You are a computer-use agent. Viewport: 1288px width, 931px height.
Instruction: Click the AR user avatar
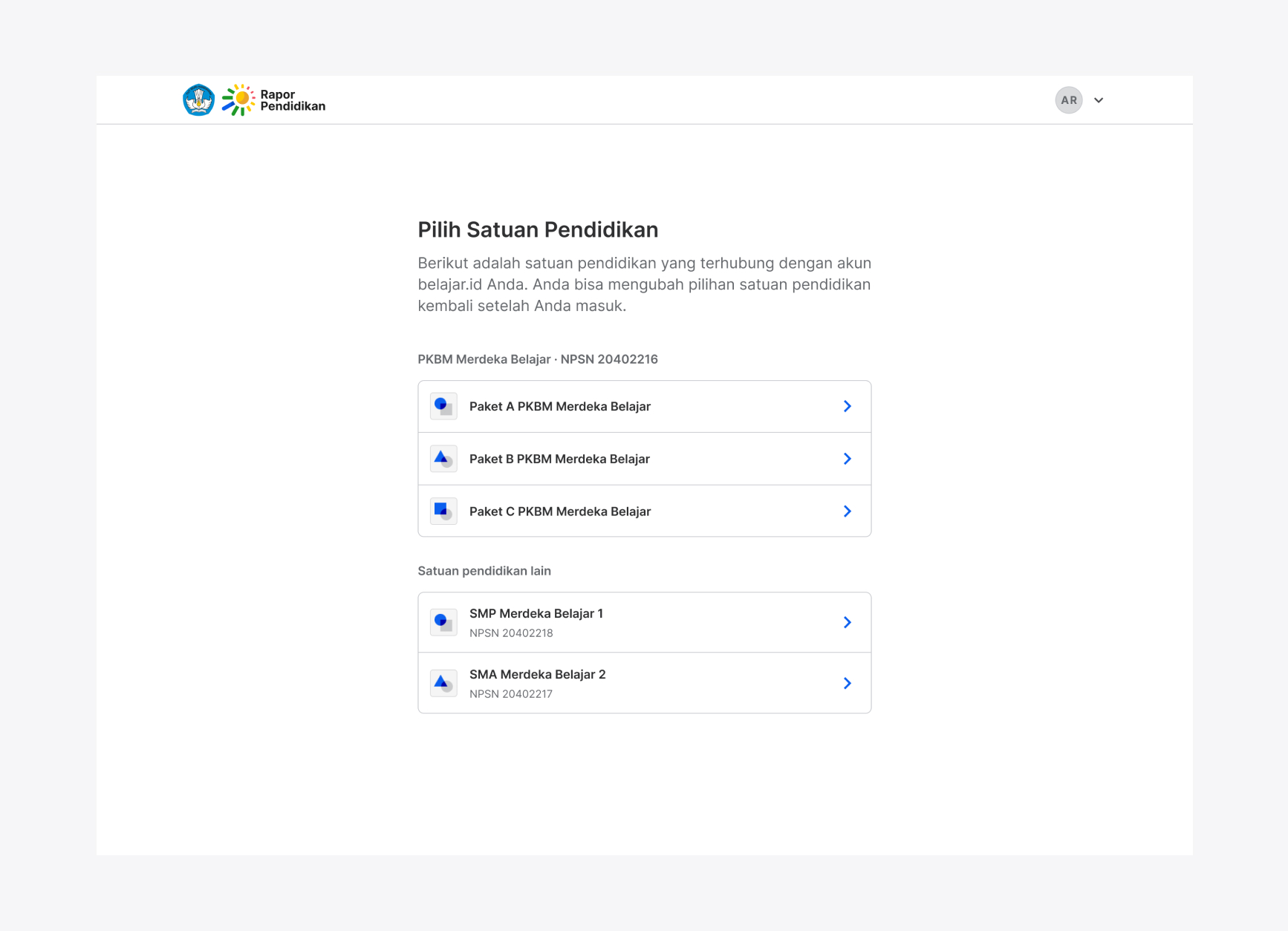1069,100
